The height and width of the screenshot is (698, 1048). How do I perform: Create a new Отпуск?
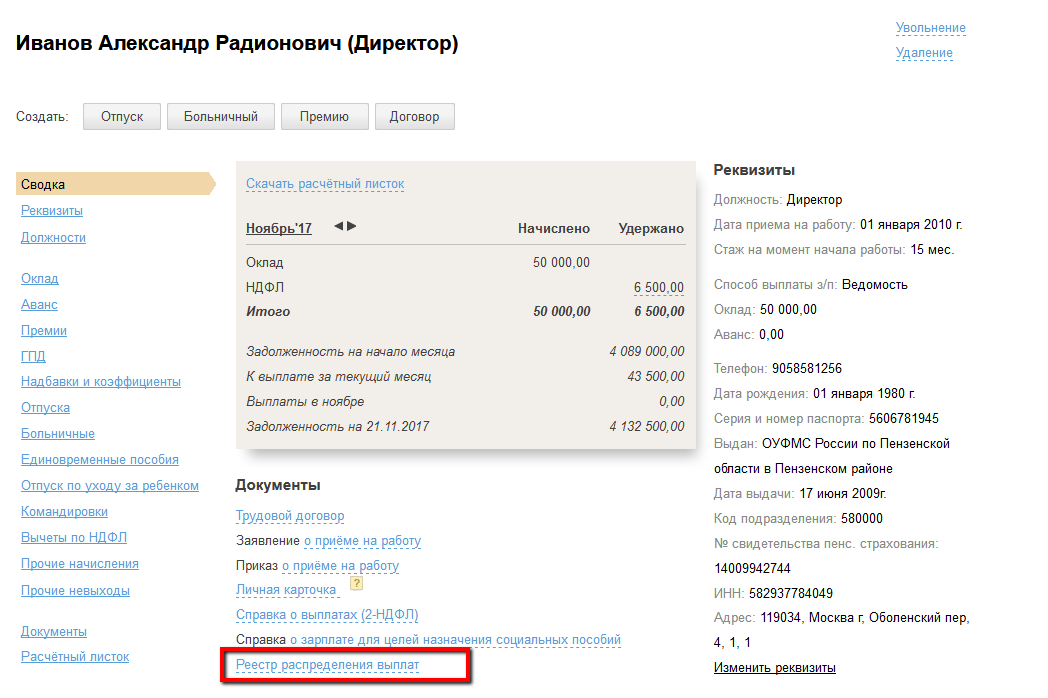pyautogui.click(x=122, y=117)
